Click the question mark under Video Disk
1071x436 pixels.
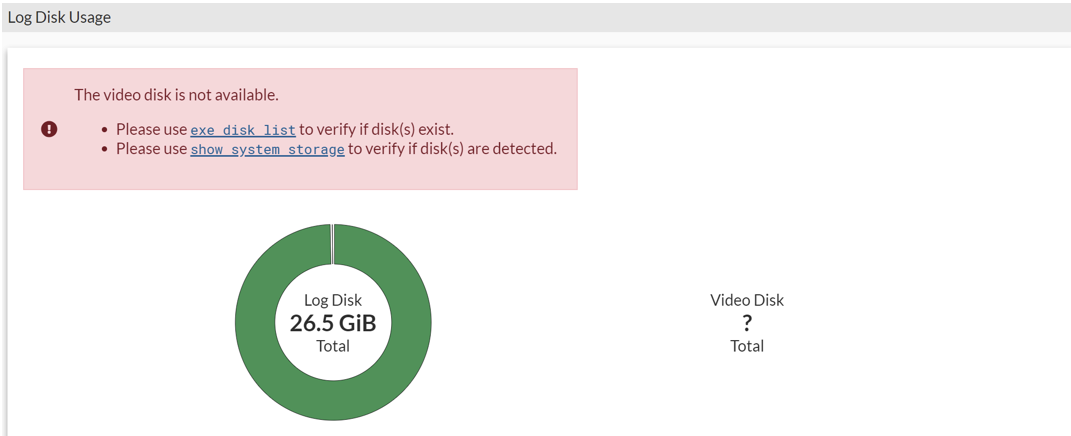pos(747,323)
